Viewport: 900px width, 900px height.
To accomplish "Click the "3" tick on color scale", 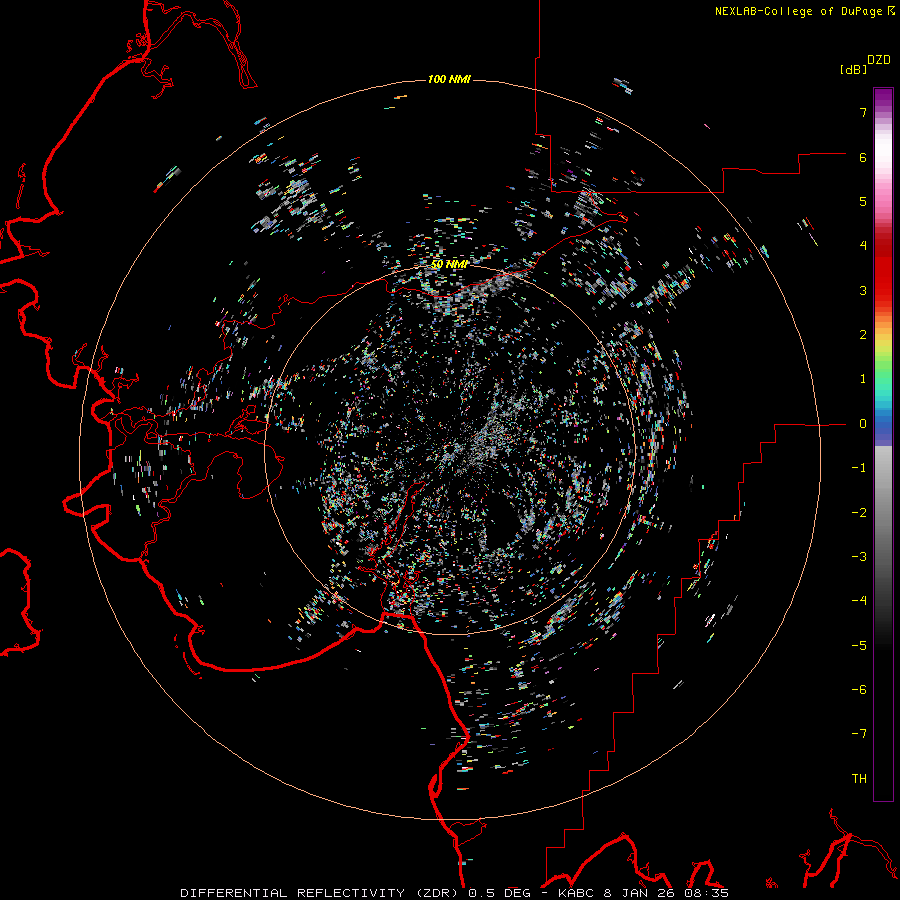I will [863, 290].
